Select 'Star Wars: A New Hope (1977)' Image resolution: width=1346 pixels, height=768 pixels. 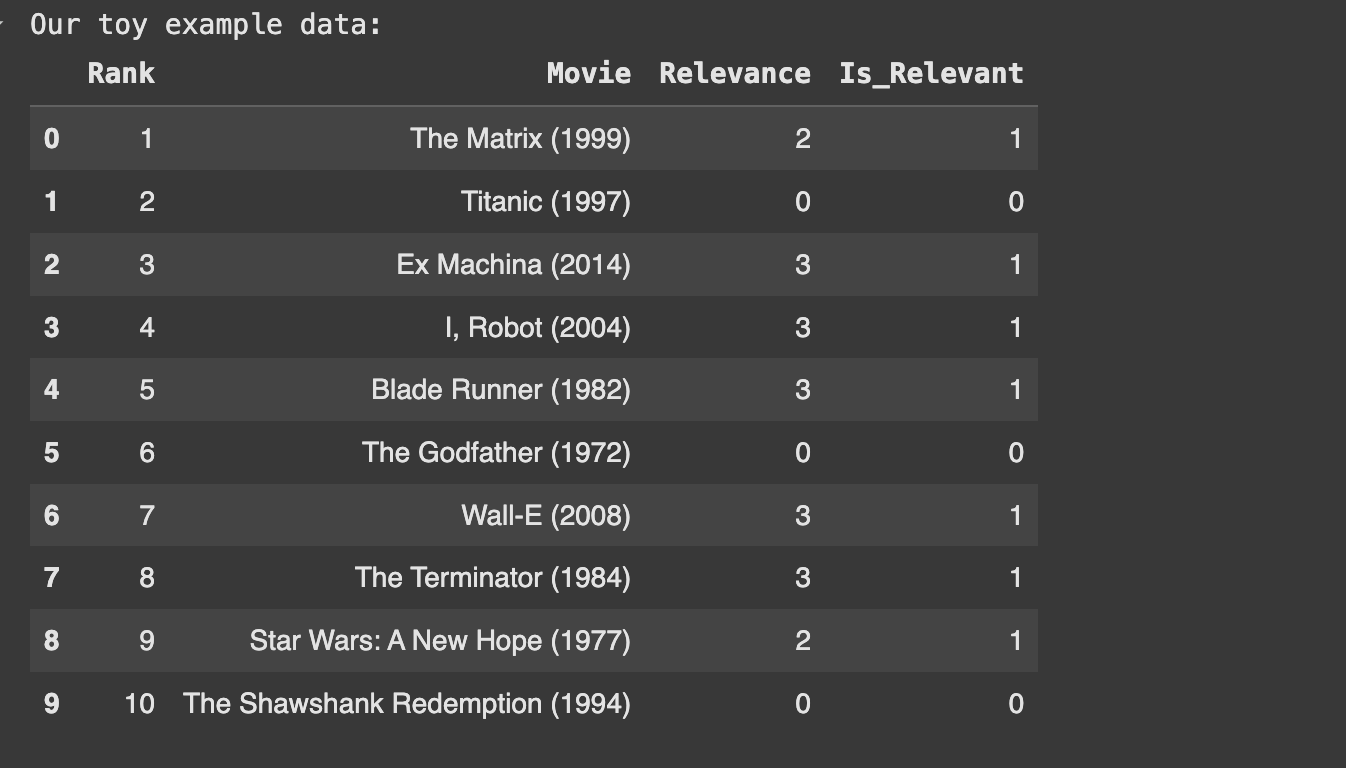[x=440, y=640]
